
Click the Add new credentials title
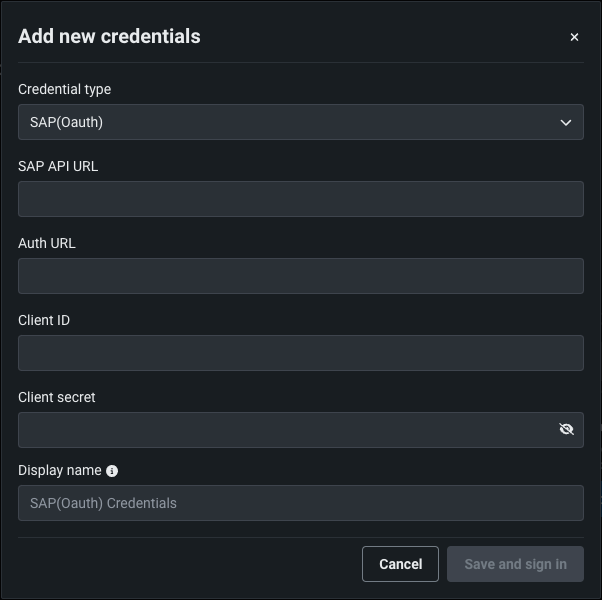pos(109,37)
